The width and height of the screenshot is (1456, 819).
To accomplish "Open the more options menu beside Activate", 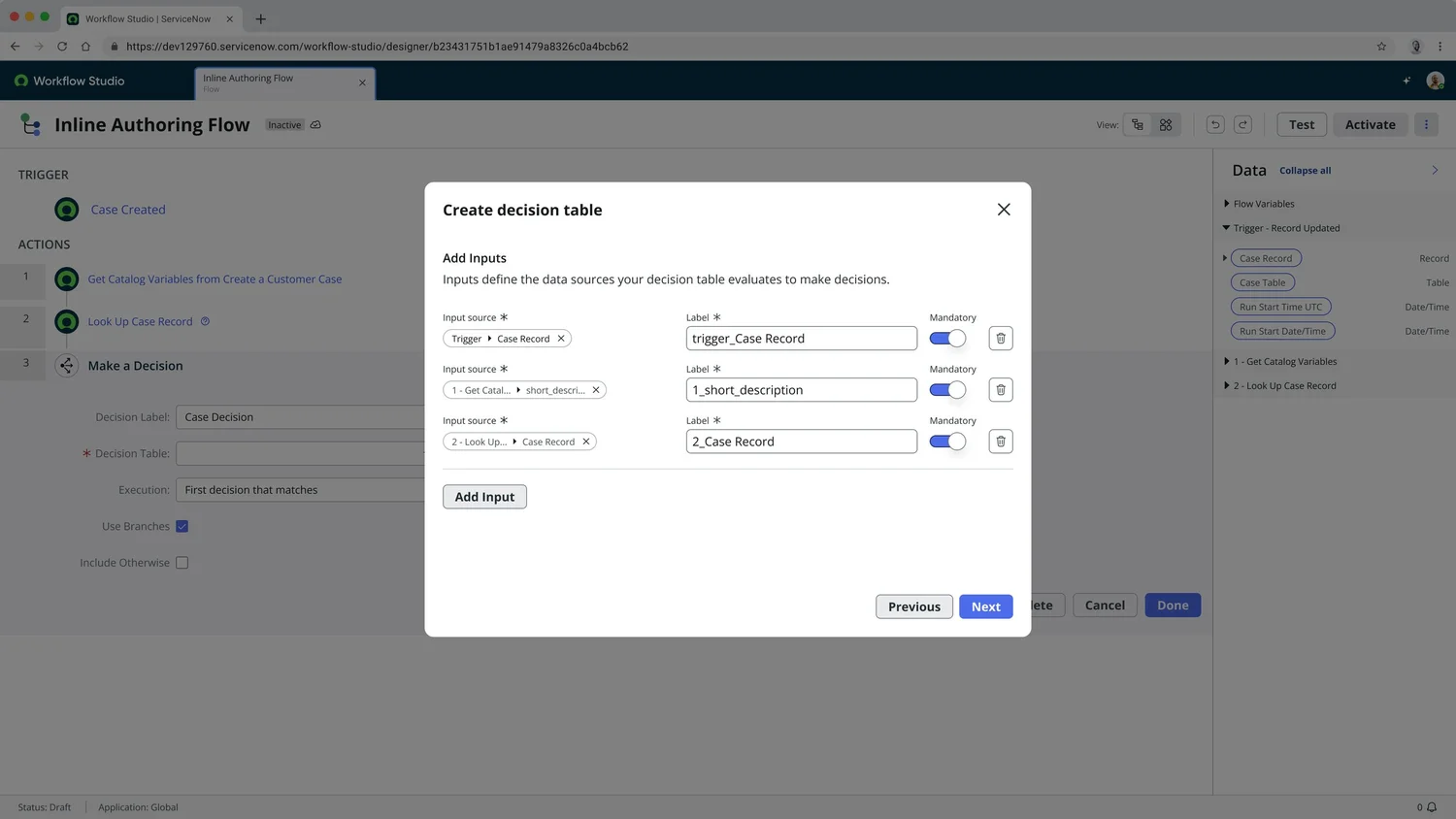I will (x=1426, y=125).
